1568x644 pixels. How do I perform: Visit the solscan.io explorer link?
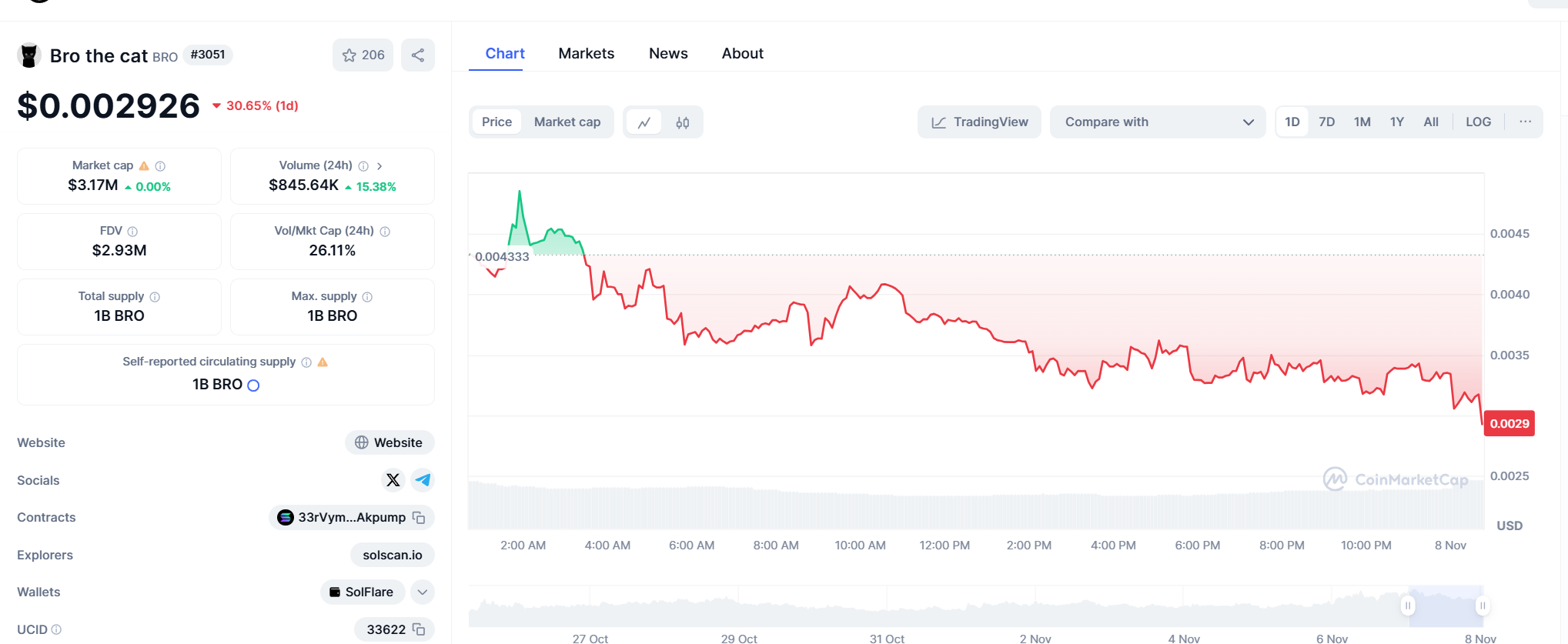point(393,556)
